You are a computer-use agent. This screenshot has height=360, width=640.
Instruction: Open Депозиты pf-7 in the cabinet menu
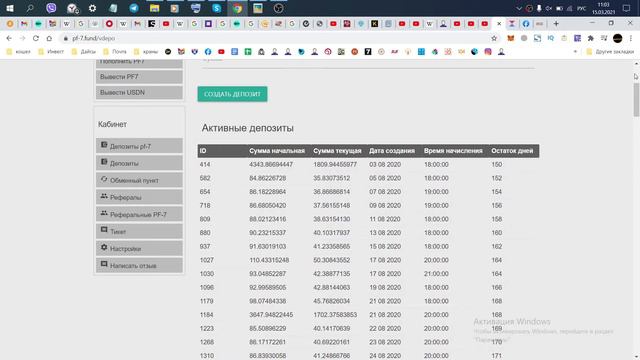139,146
